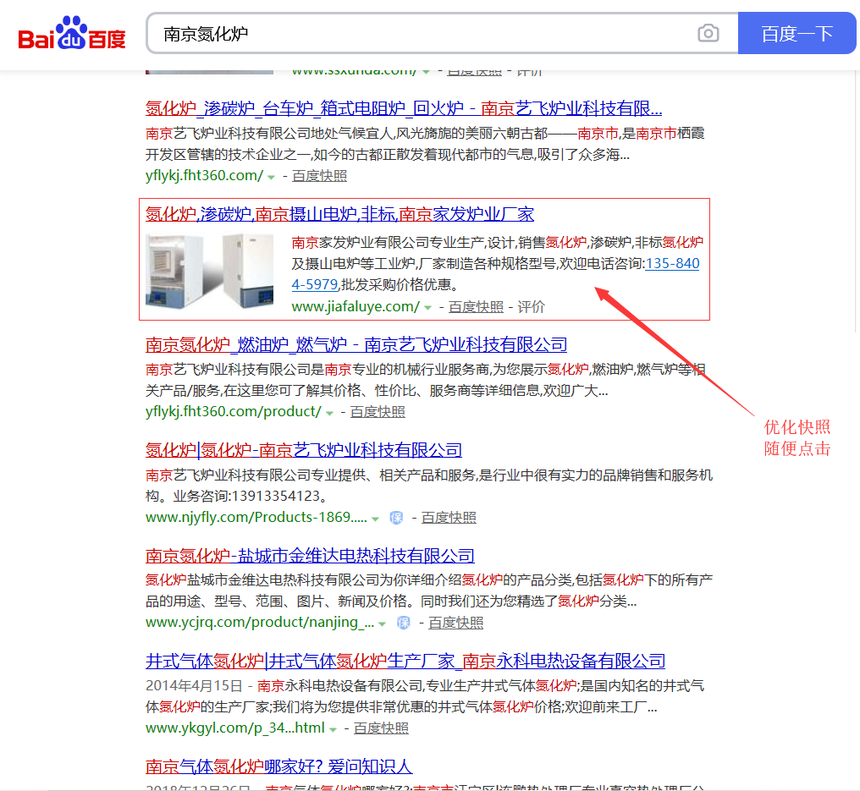Click the green URL yflykj.fht360.com/
860x791 pixels.
click(204, 176)
